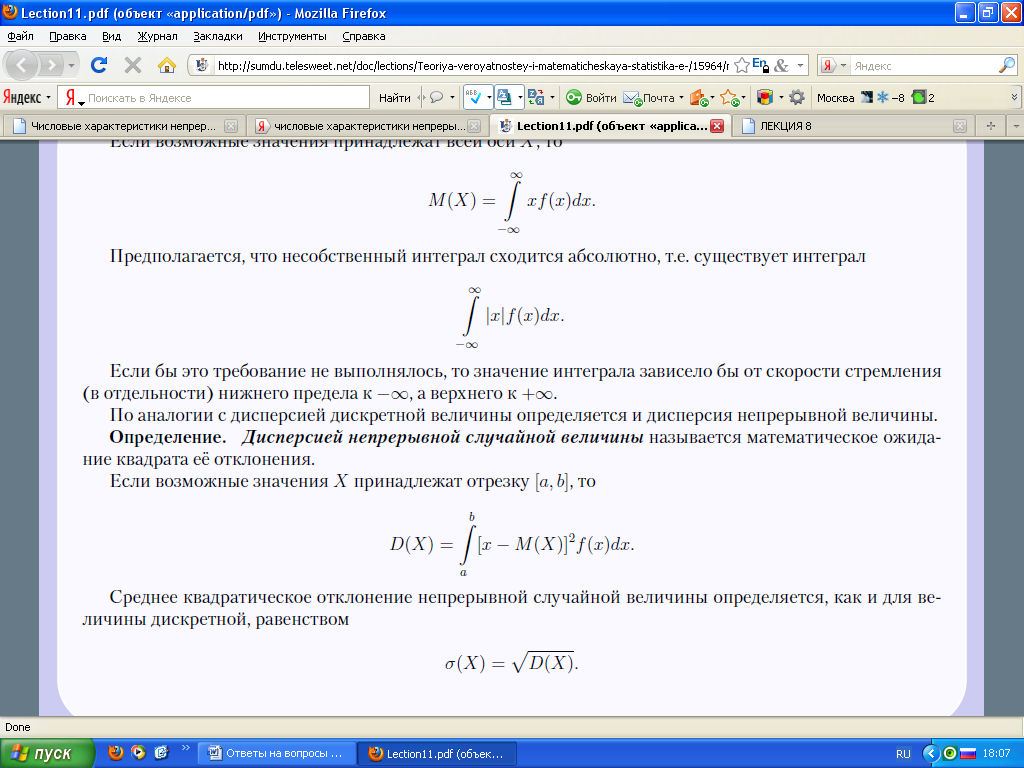Viewport: 1024px width, 768px height.
Task: Open the list all tabs dropdown
Action: pyautogui.click(x=1016, y=126)
